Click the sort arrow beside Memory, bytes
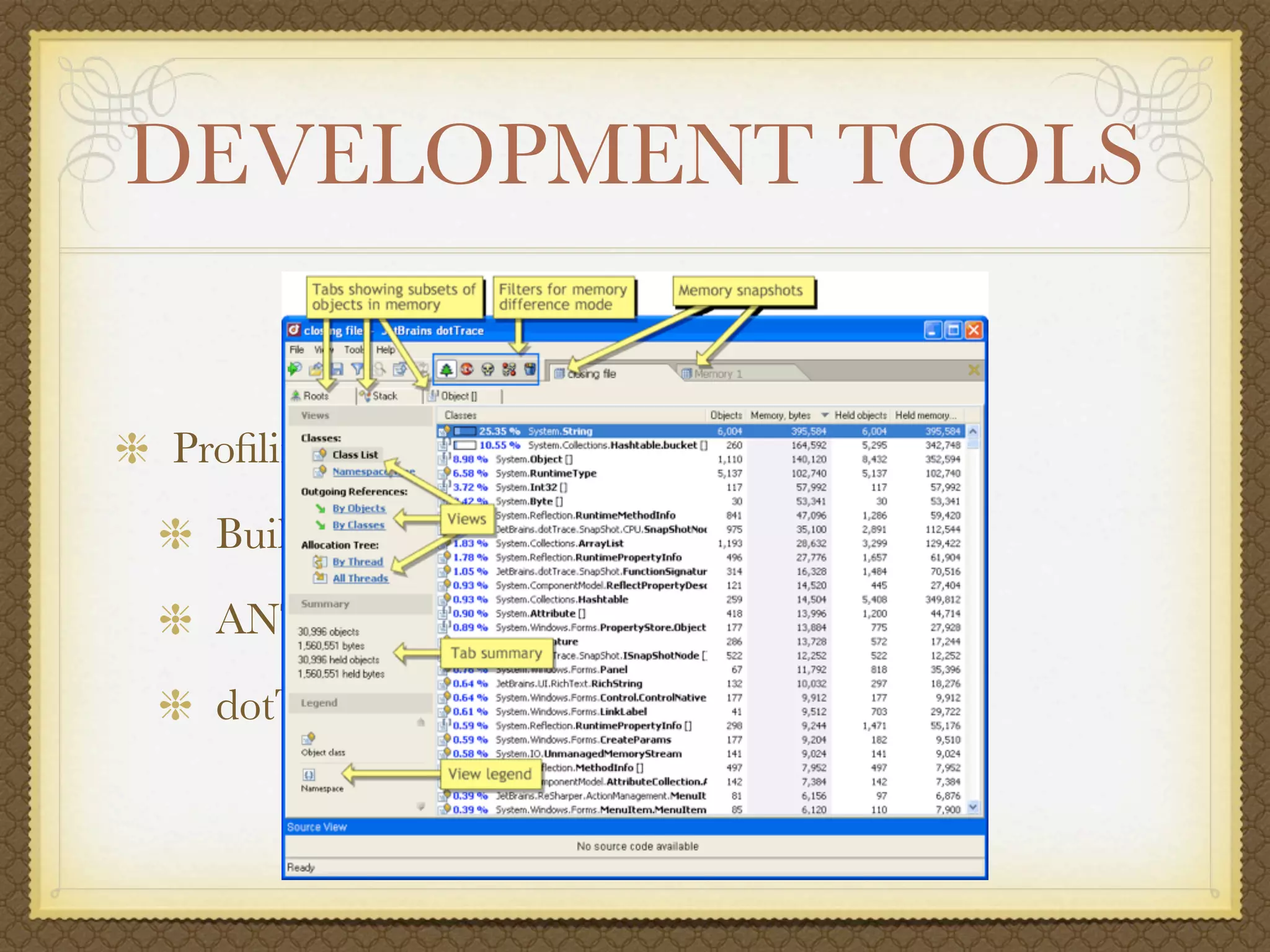Screen dimensions: 1270x952 pos(825,415)
